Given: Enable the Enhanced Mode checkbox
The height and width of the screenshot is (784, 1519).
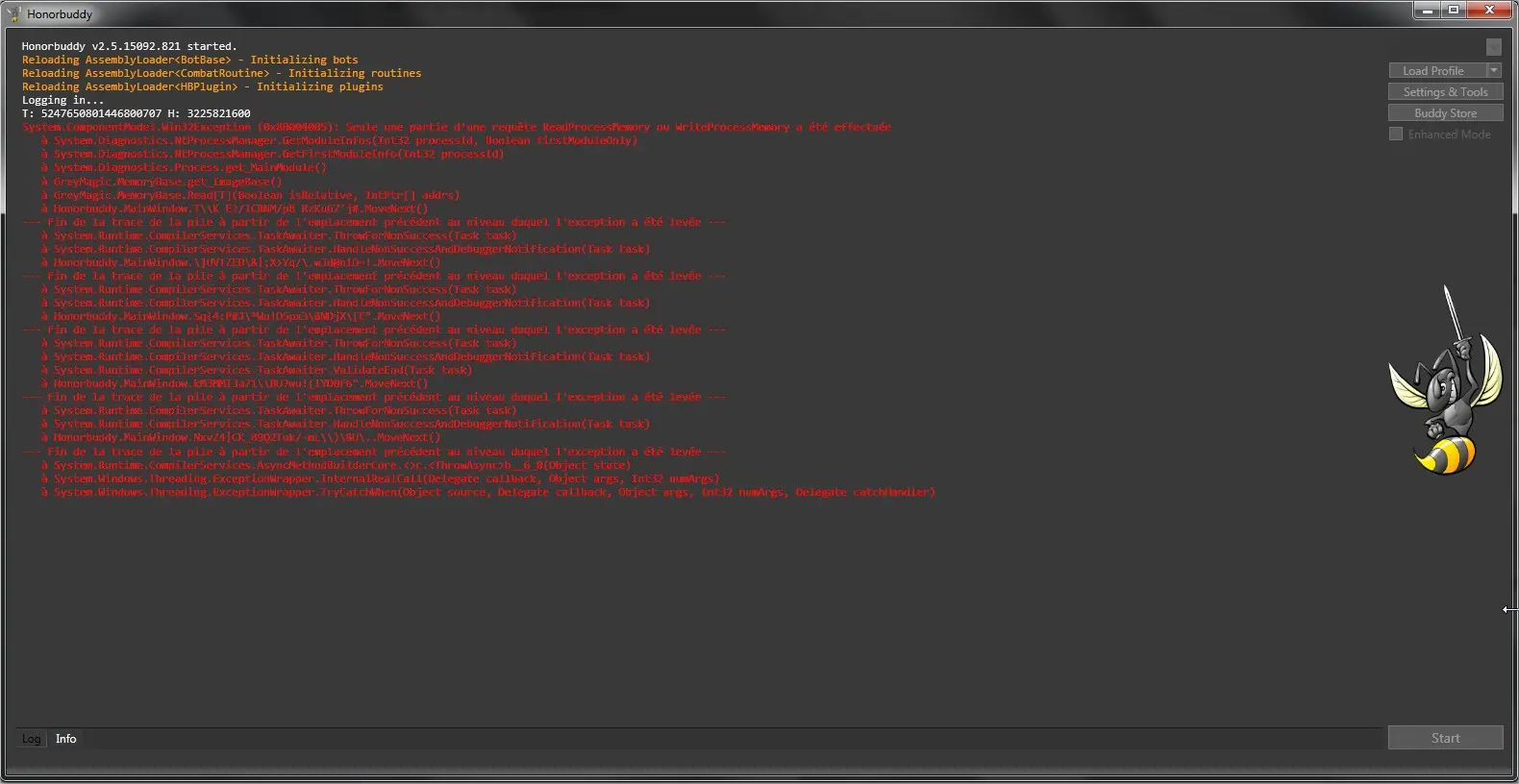Looking at the screenshot, I should 1396,135.
